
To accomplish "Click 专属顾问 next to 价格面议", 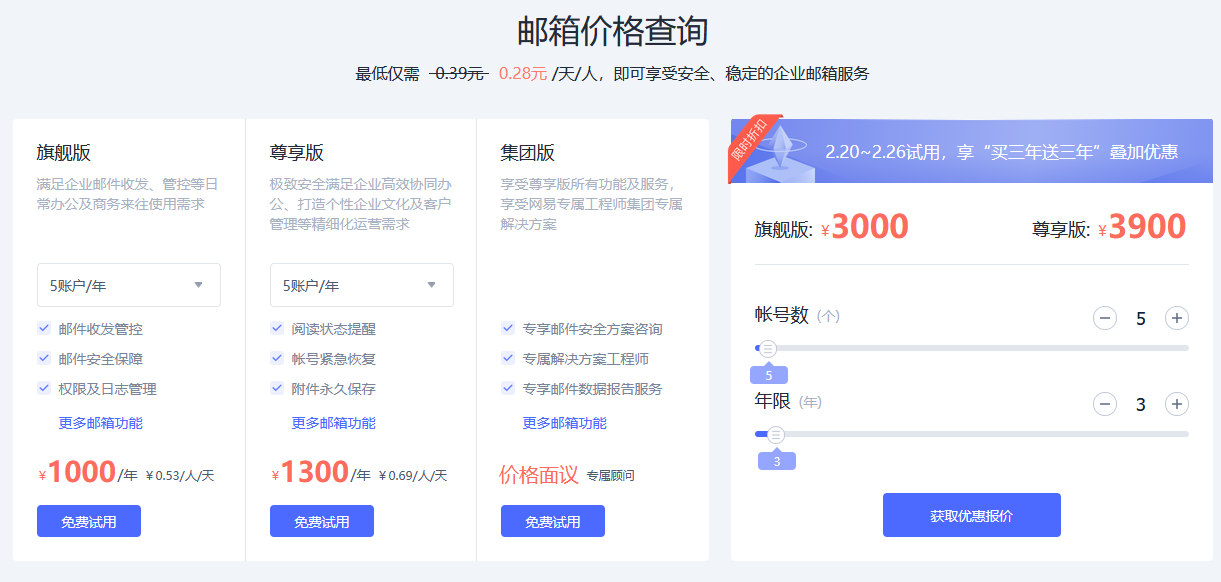I will (x=608, y=472).
